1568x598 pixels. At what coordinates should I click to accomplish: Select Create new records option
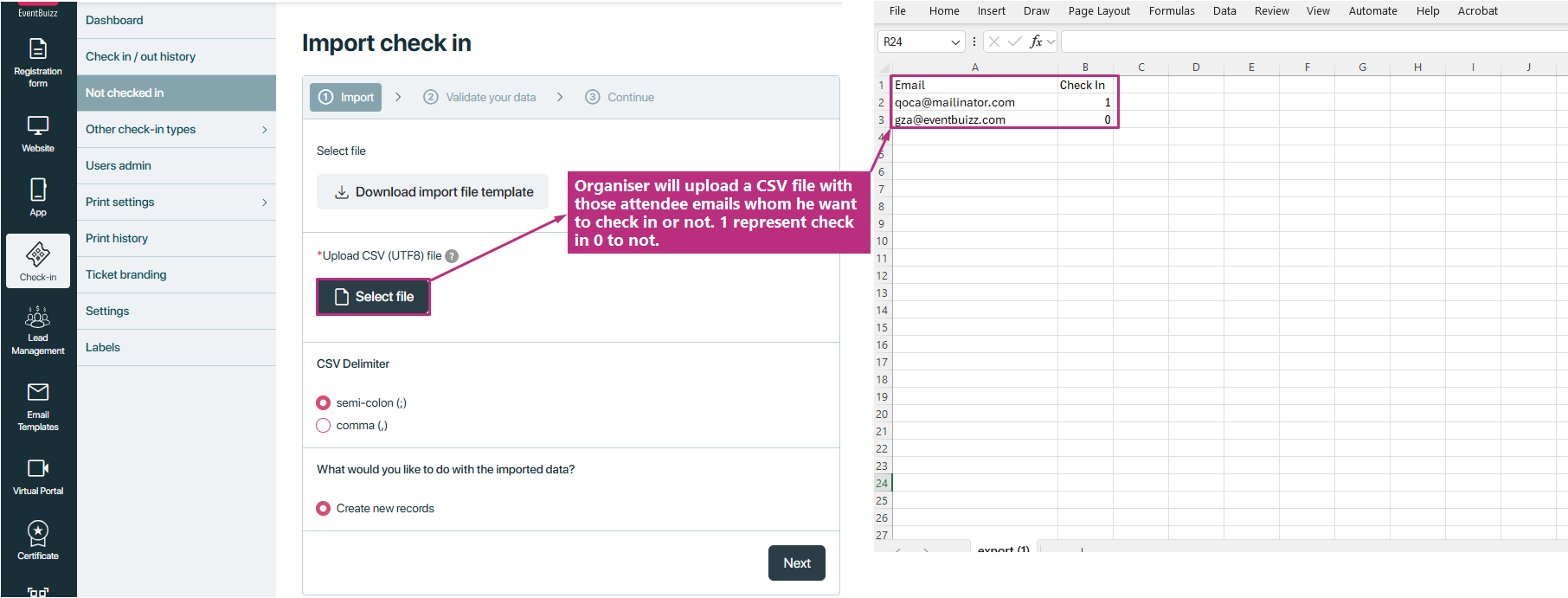pyautogui.click(x=324, y=509)
